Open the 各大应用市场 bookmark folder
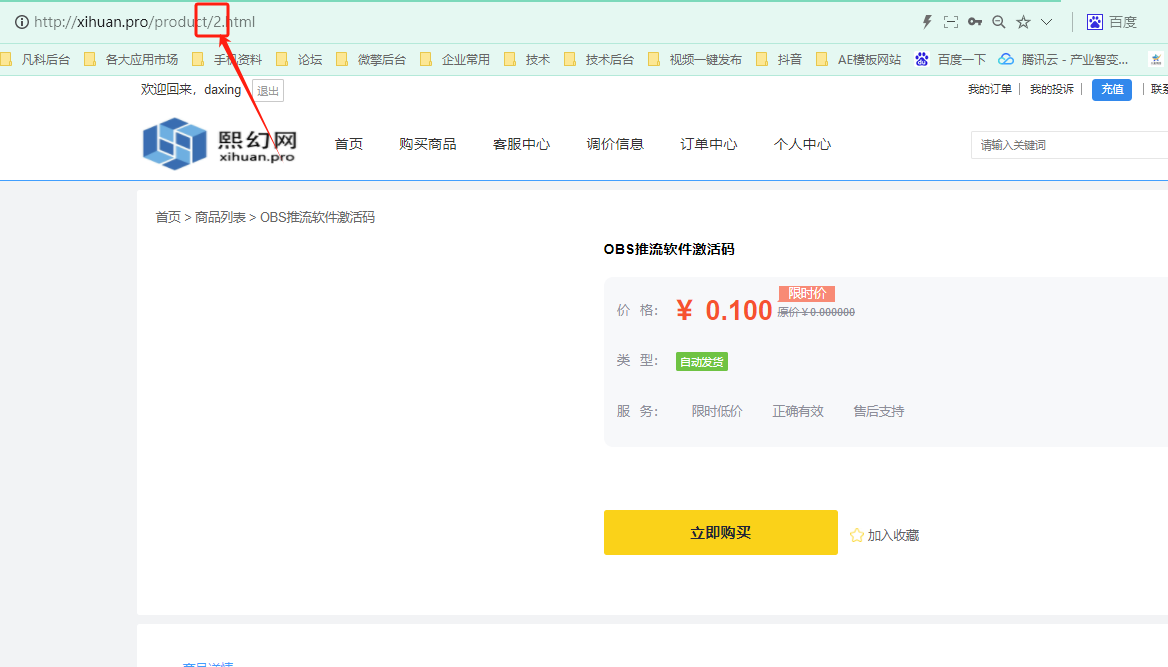The width and height of the screenshot is (1168, 667). (x=131, y=60)
